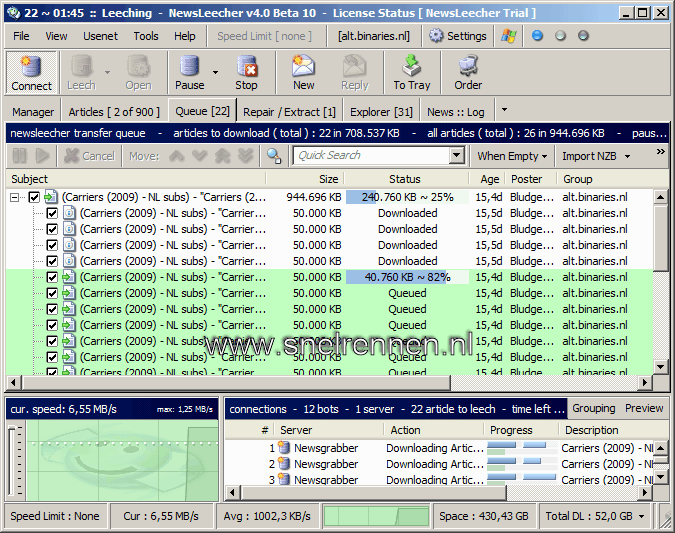Open the Import NZB dropdown arrow
Viewport: 675px width, 533px height.
(x=627, y=156)
